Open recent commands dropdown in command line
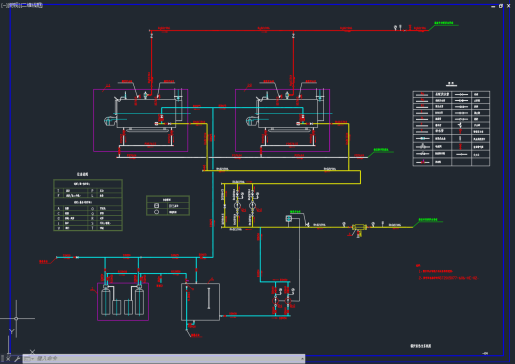 (x=29, y=359)
